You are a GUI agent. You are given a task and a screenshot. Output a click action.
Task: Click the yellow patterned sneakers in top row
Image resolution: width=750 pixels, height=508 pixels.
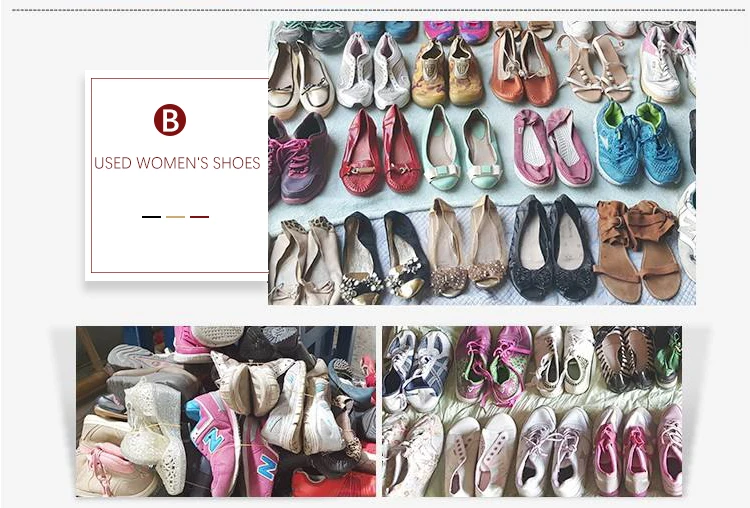447,72
